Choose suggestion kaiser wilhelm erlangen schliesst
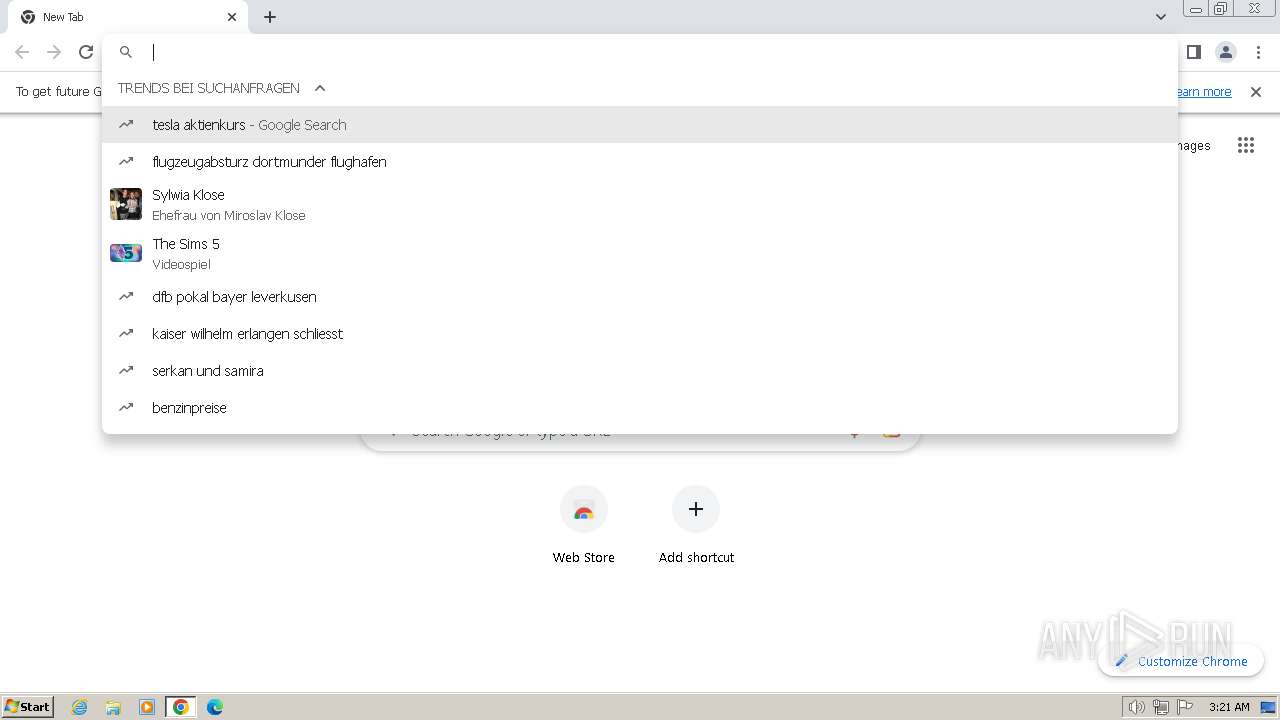 (640, 334)
